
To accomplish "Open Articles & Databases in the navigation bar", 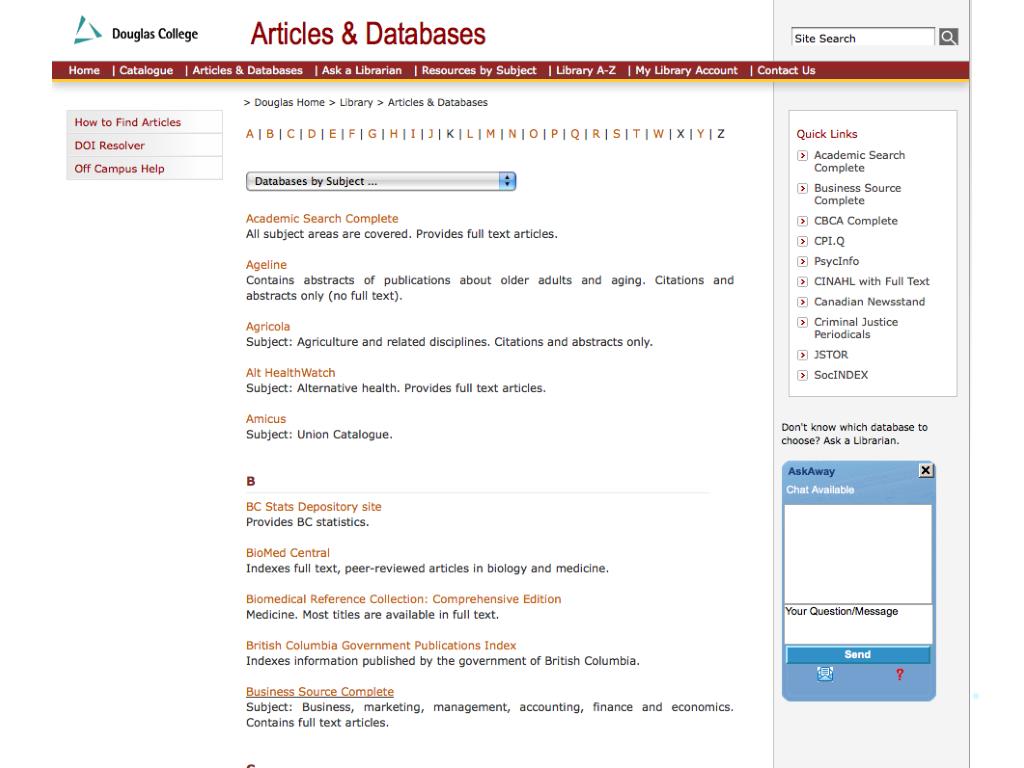I will 248,70.
